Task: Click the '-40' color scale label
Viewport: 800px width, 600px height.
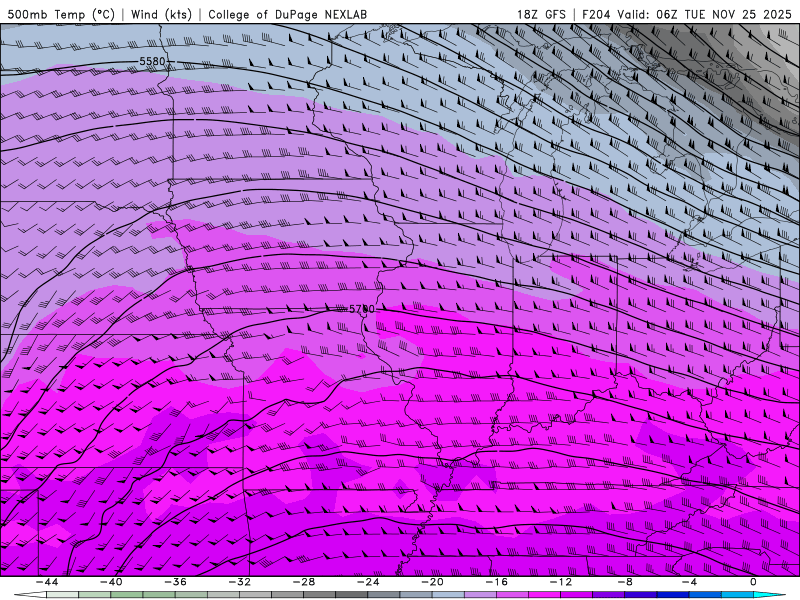Action: tap(111, 582)
